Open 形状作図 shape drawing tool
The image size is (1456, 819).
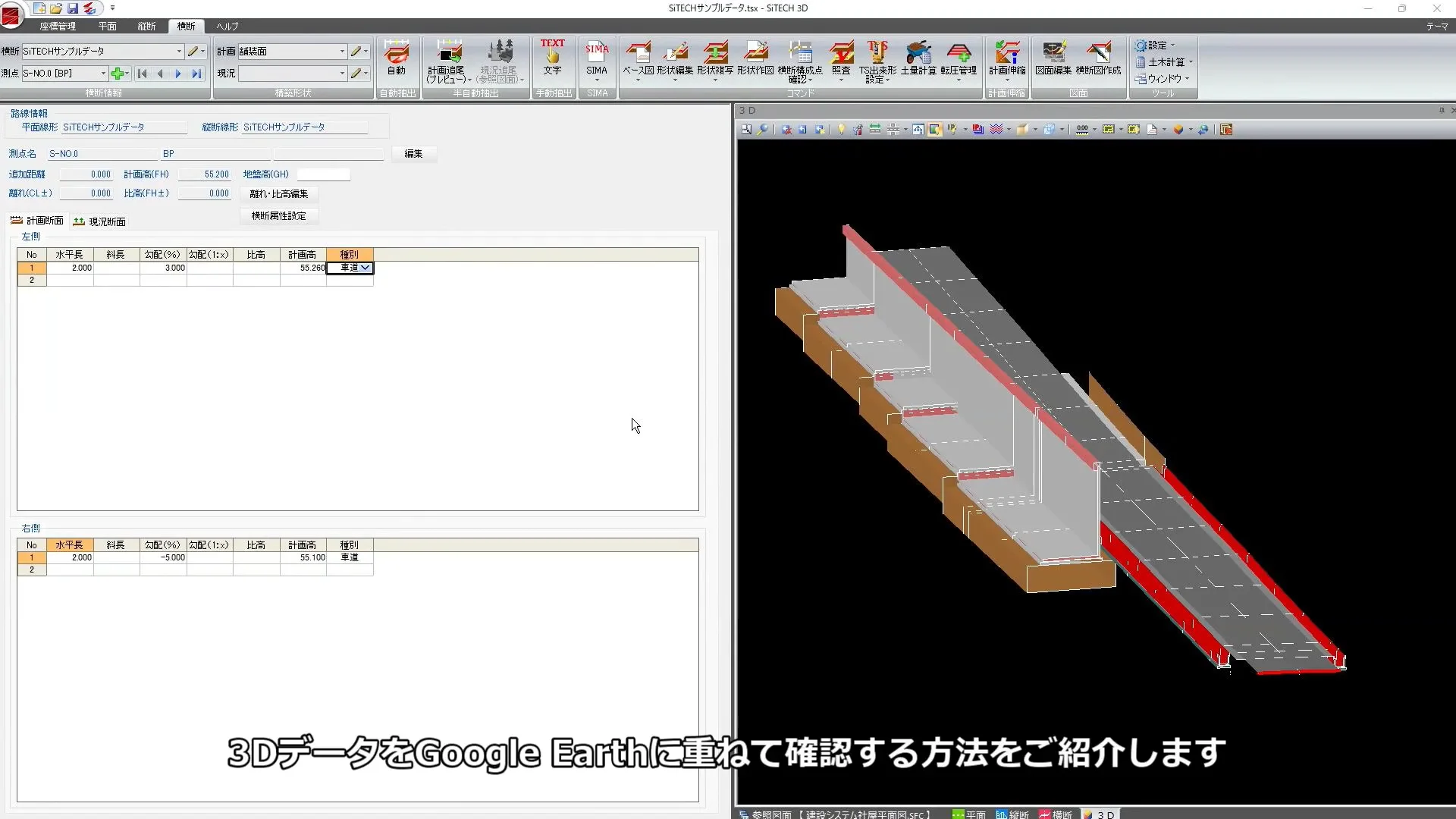pos(755,58)
